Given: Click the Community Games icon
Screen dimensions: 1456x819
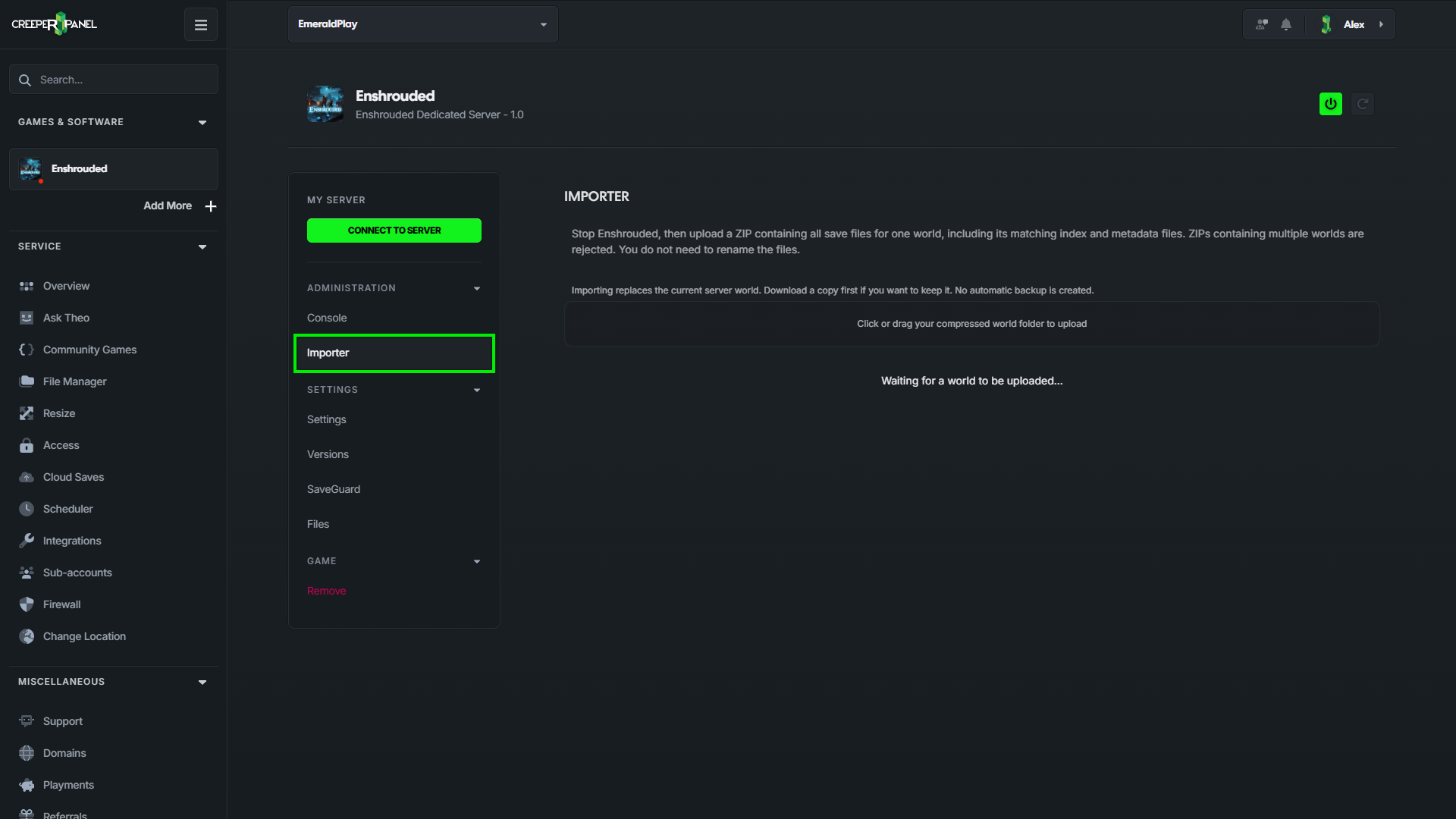Looking at the screenshot, I should click(x=27, y=350).
